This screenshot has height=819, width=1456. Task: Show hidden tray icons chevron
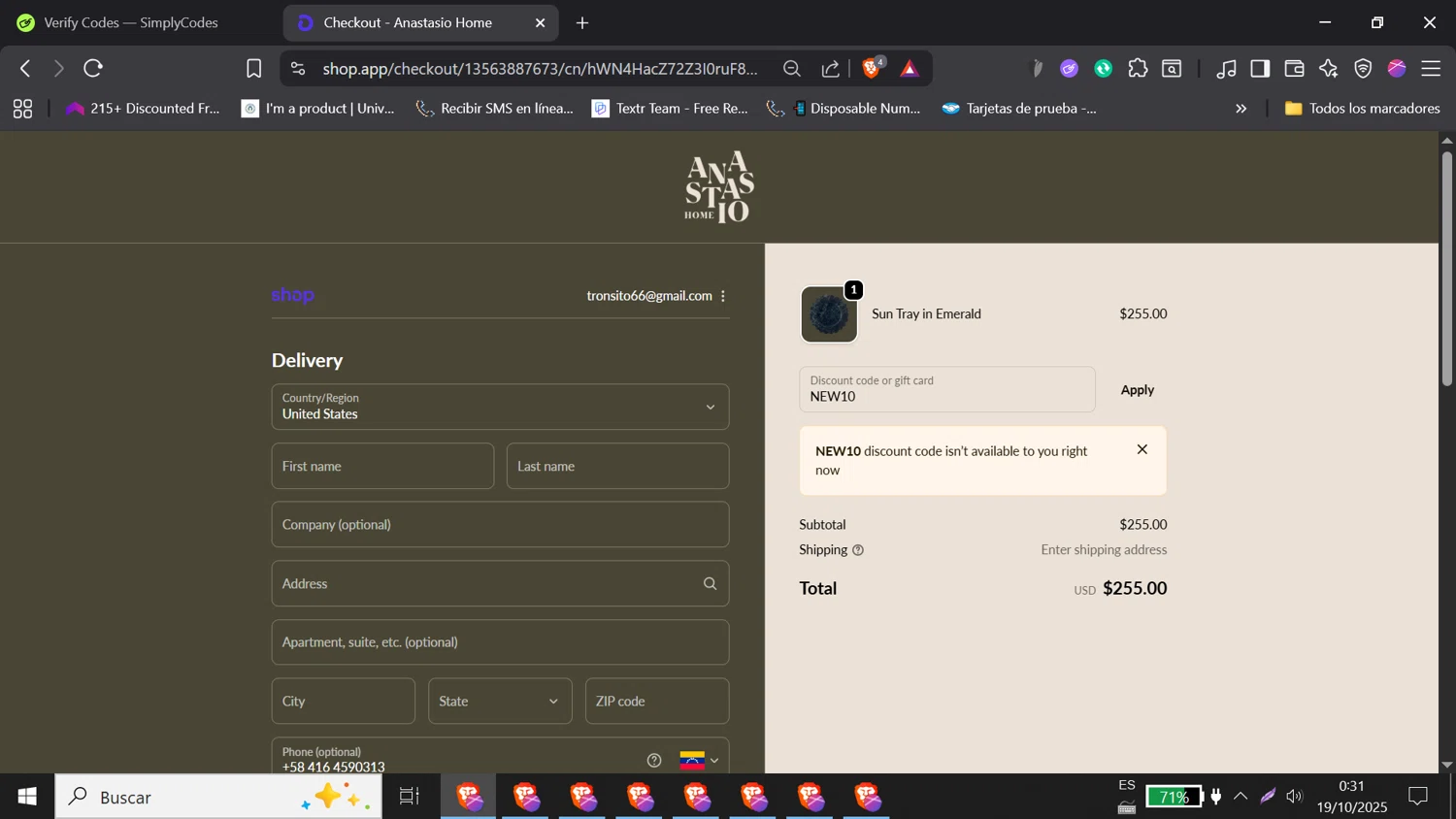coord(1241,797)
